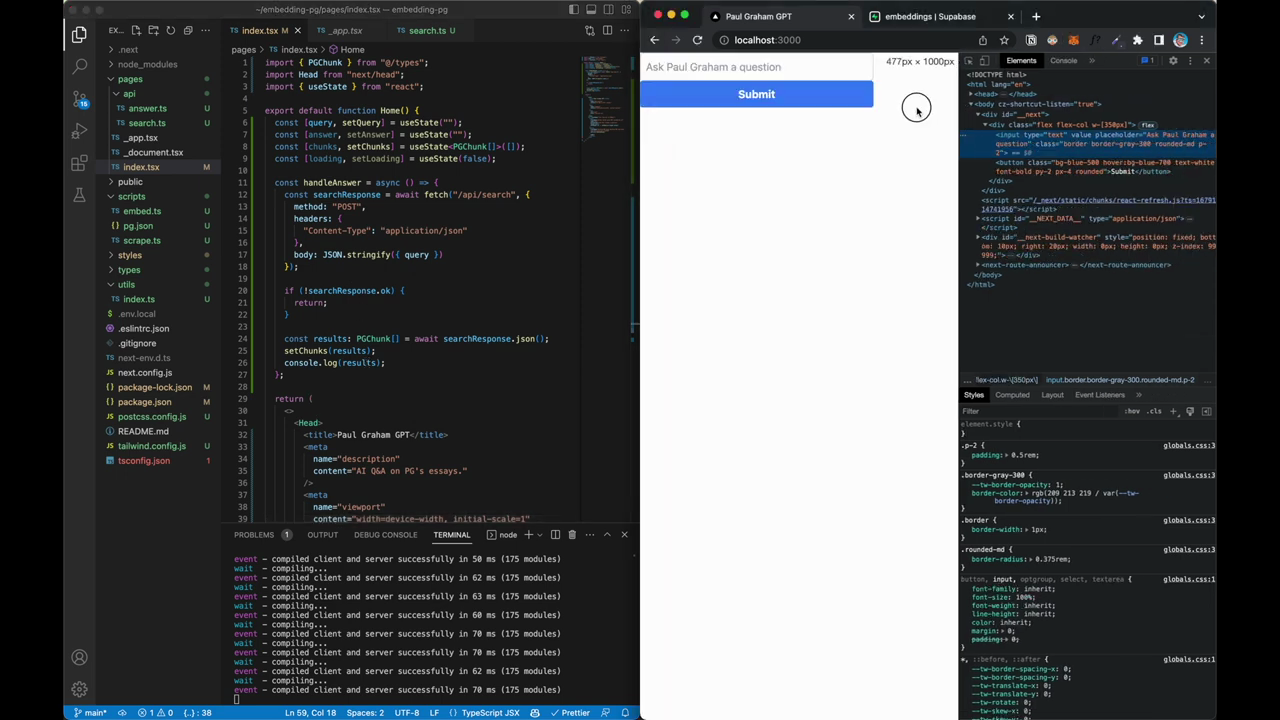The width and height of the screenshot is (1280, 720).
Task: Add a new terminal with plus
Action: pos(529,535)
